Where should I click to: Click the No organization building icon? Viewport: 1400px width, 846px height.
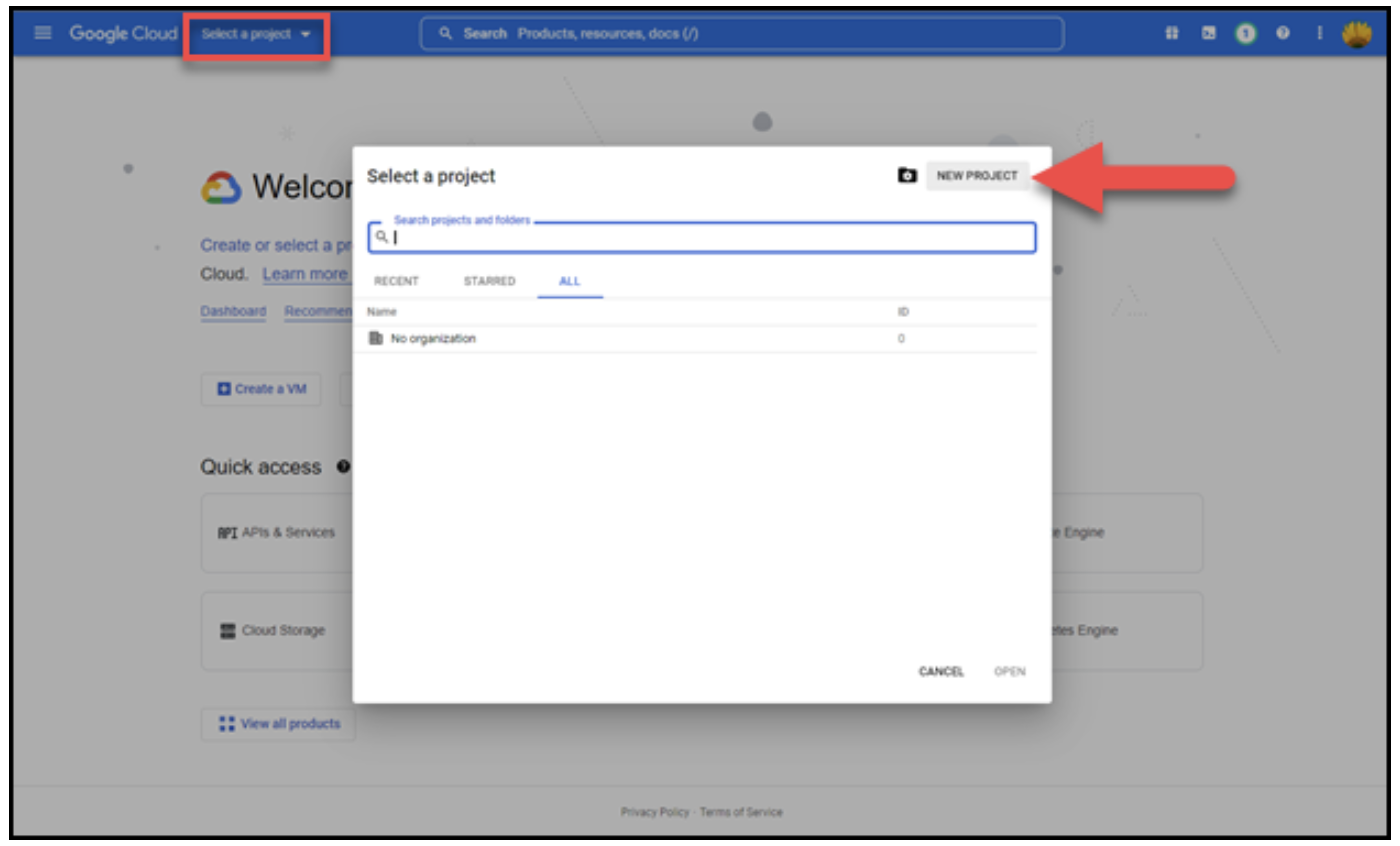click(376, 339)
